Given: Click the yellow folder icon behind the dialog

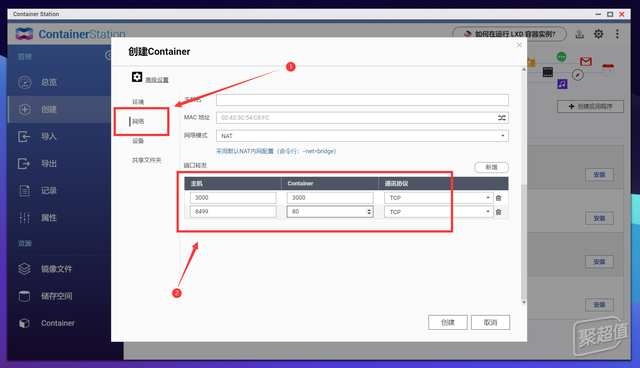Looking at the screenshot, I should pos(531,62).
